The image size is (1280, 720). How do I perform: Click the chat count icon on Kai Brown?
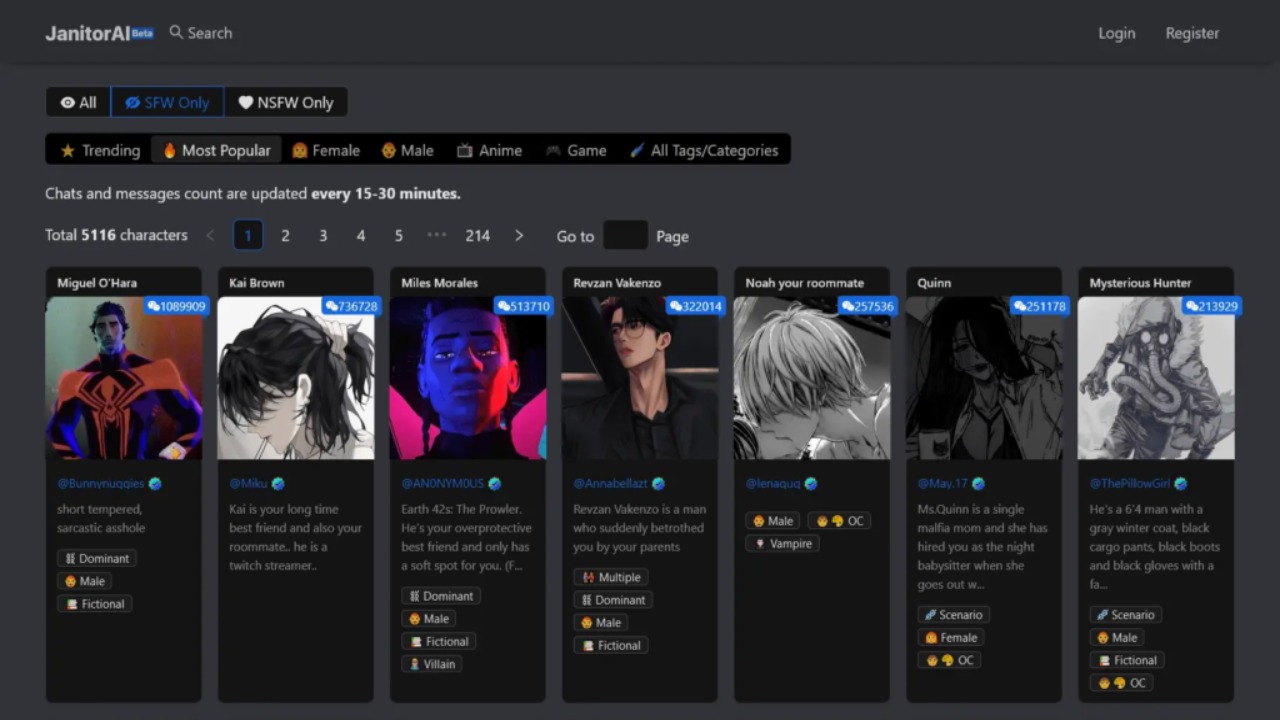[333, 306]
